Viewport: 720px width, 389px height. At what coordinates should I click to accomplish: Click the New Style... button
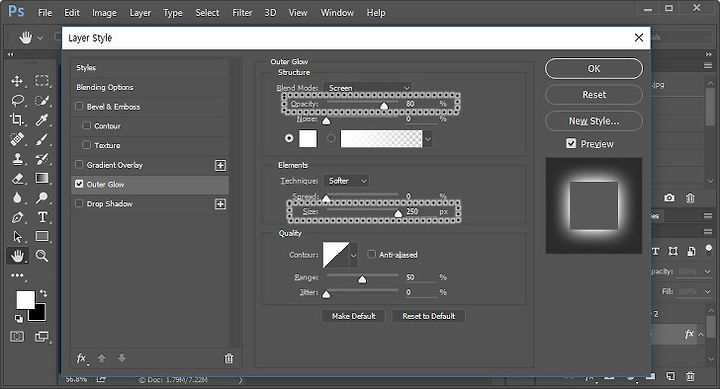[594, 121]
